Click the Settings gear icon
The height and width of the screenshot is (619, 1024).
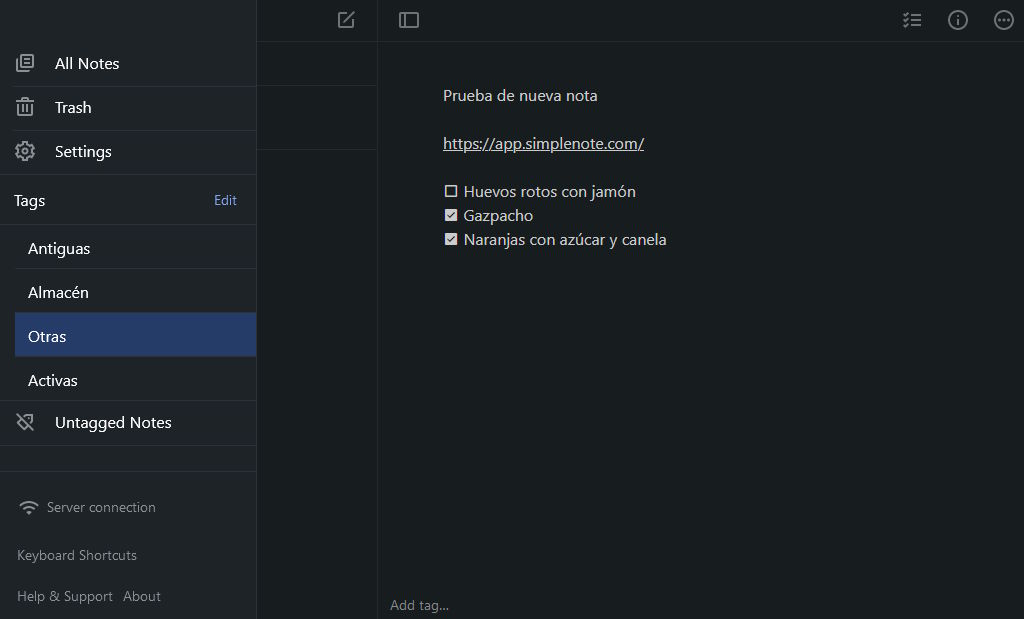click(x=25, y=151)
